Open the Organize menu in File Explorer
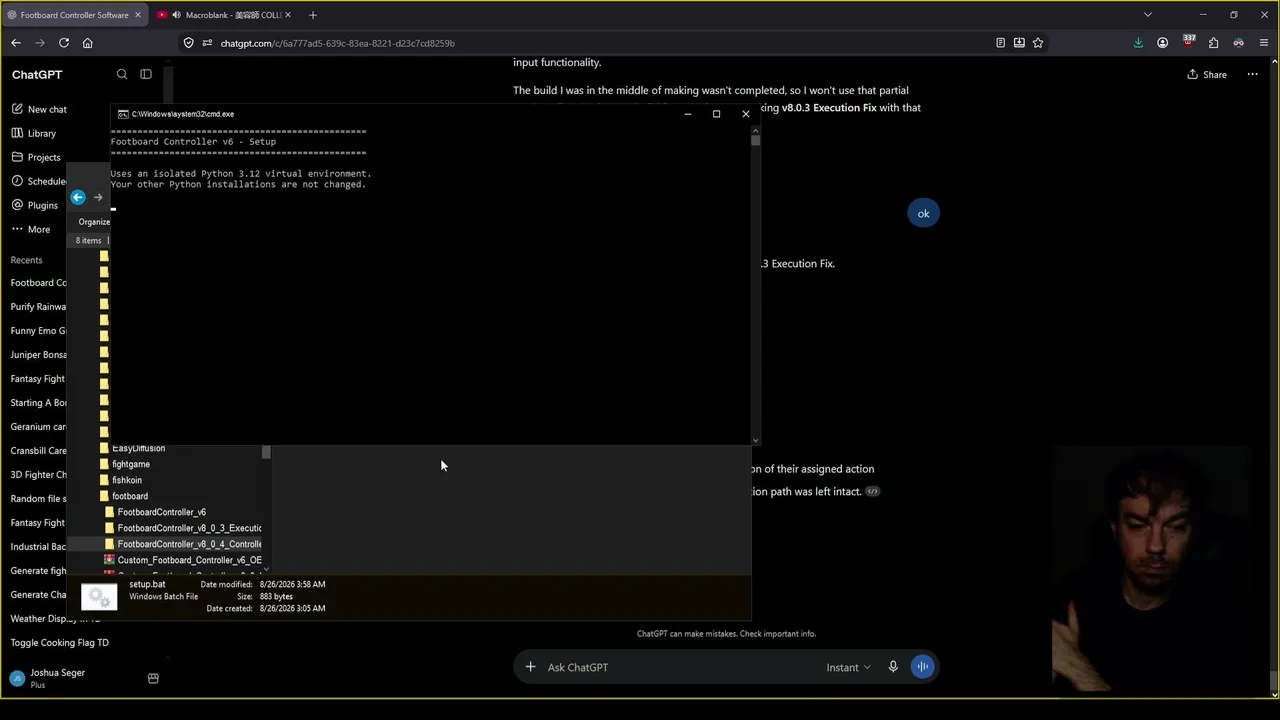The image size is (1280, 720). [x=94, y=222]
